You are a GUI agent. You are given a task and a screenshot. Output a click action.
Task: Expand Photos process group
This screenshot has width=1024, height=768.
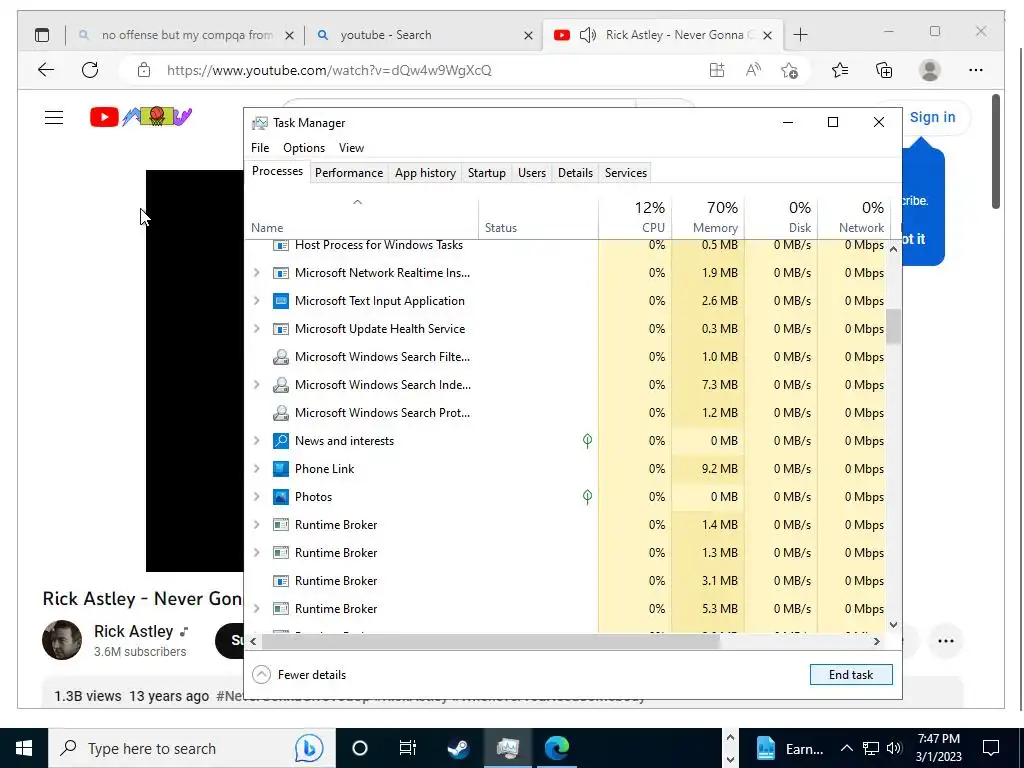(257, 497)
